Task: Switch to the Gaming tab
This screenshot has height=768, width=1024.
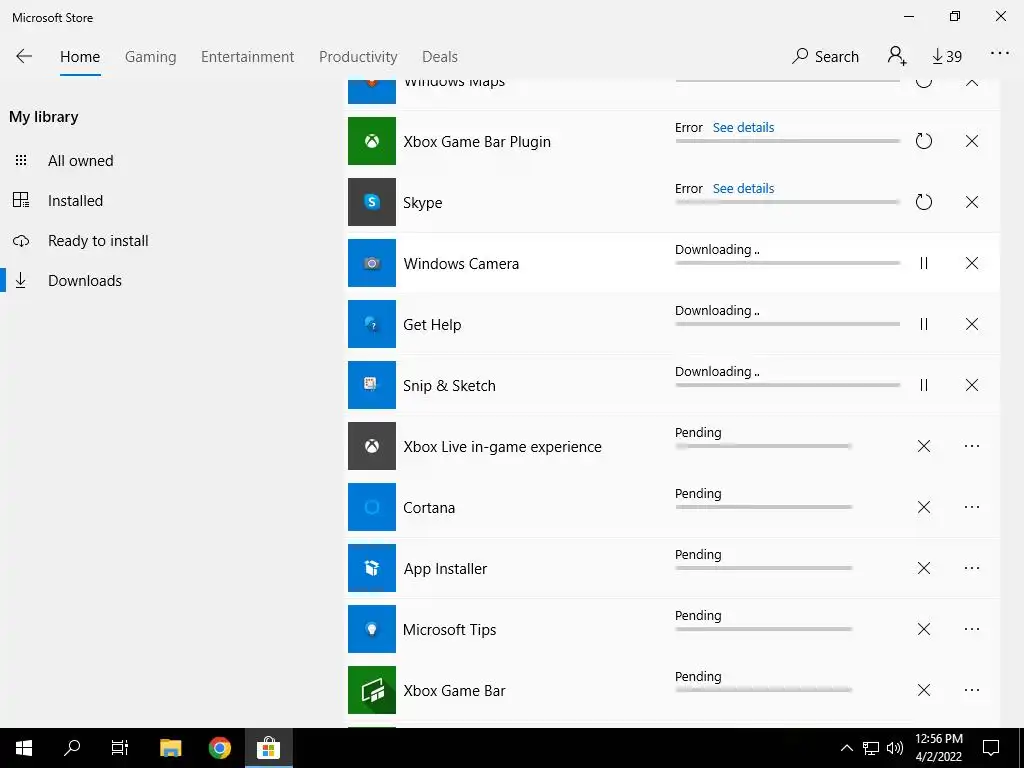Action: [150, 57]
